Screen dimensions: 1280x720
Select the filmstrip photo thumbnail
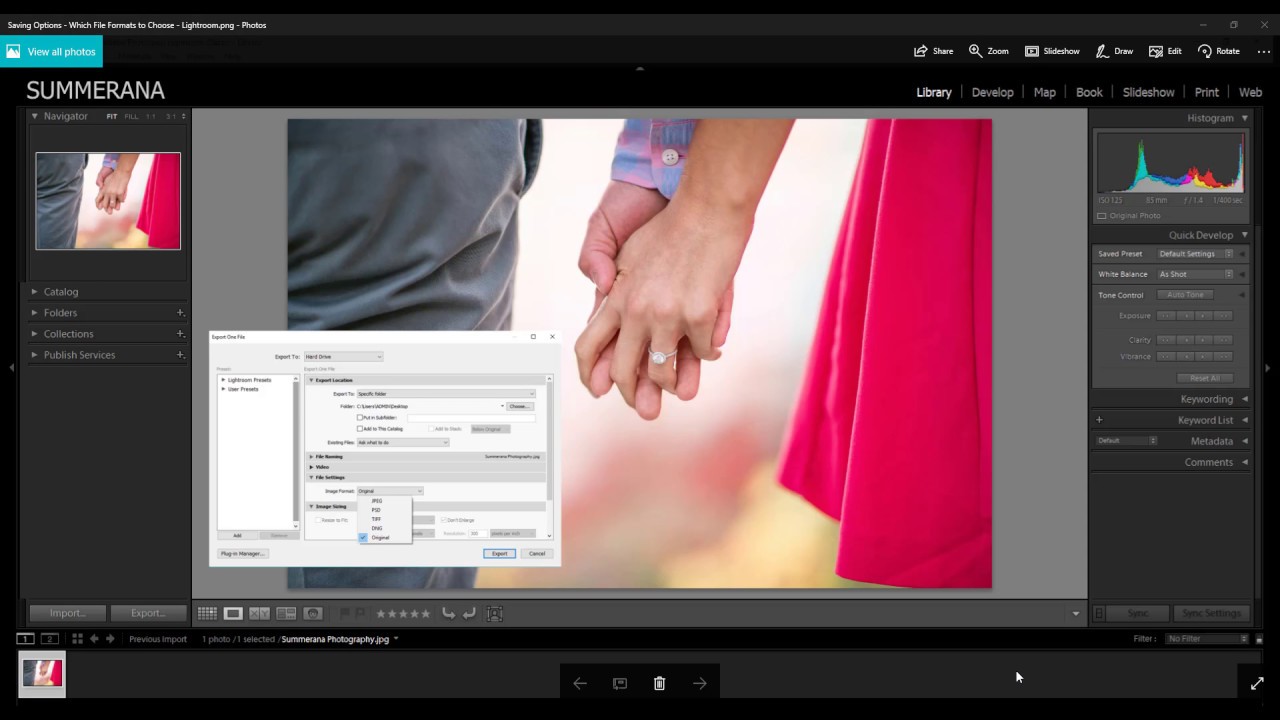pyautogui.click(x=42, y=675)
